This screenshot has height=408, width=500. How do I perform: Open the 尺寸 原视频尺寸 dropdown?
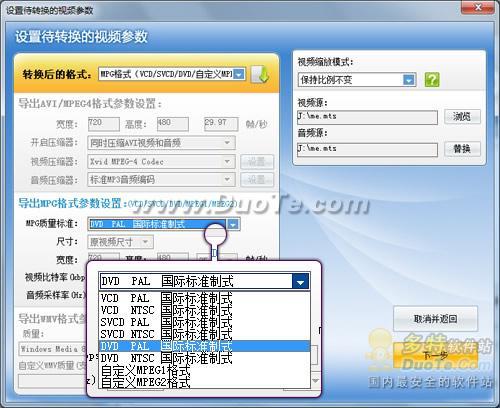(x=120, y=242)
